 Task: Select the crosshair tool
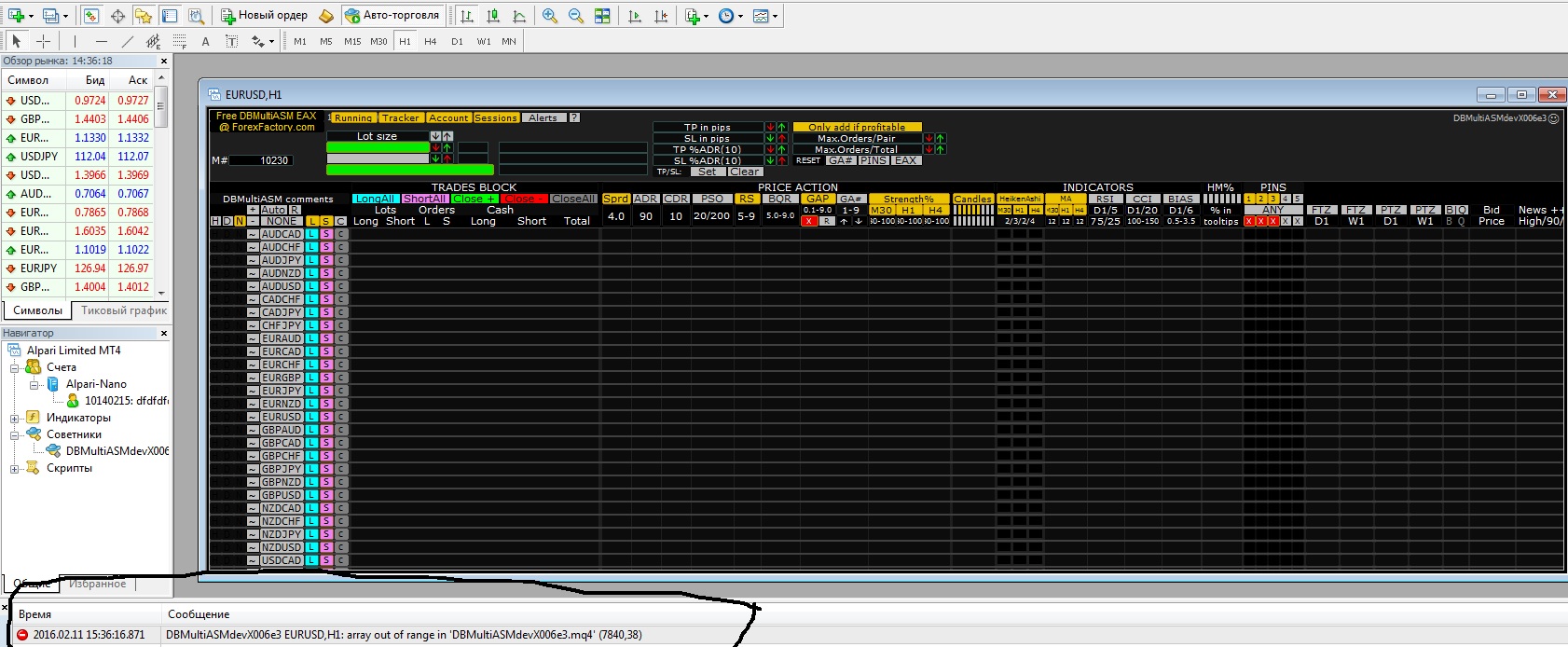coord(43,41)
